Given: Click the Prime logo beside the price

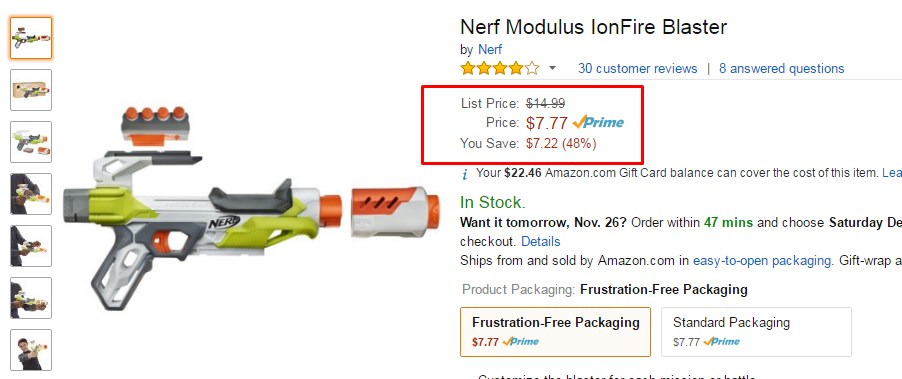Looking at the screenshot, I should tap(598, 122).
